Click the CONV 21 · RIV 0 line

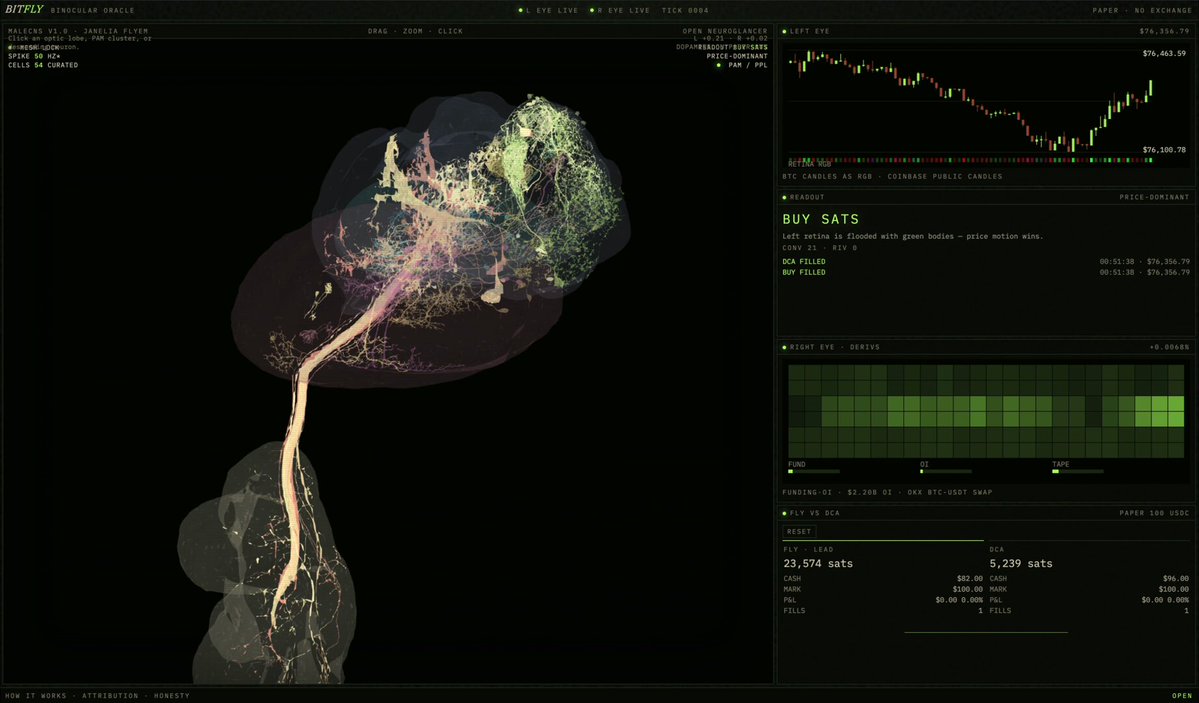[x=820, y=248]
